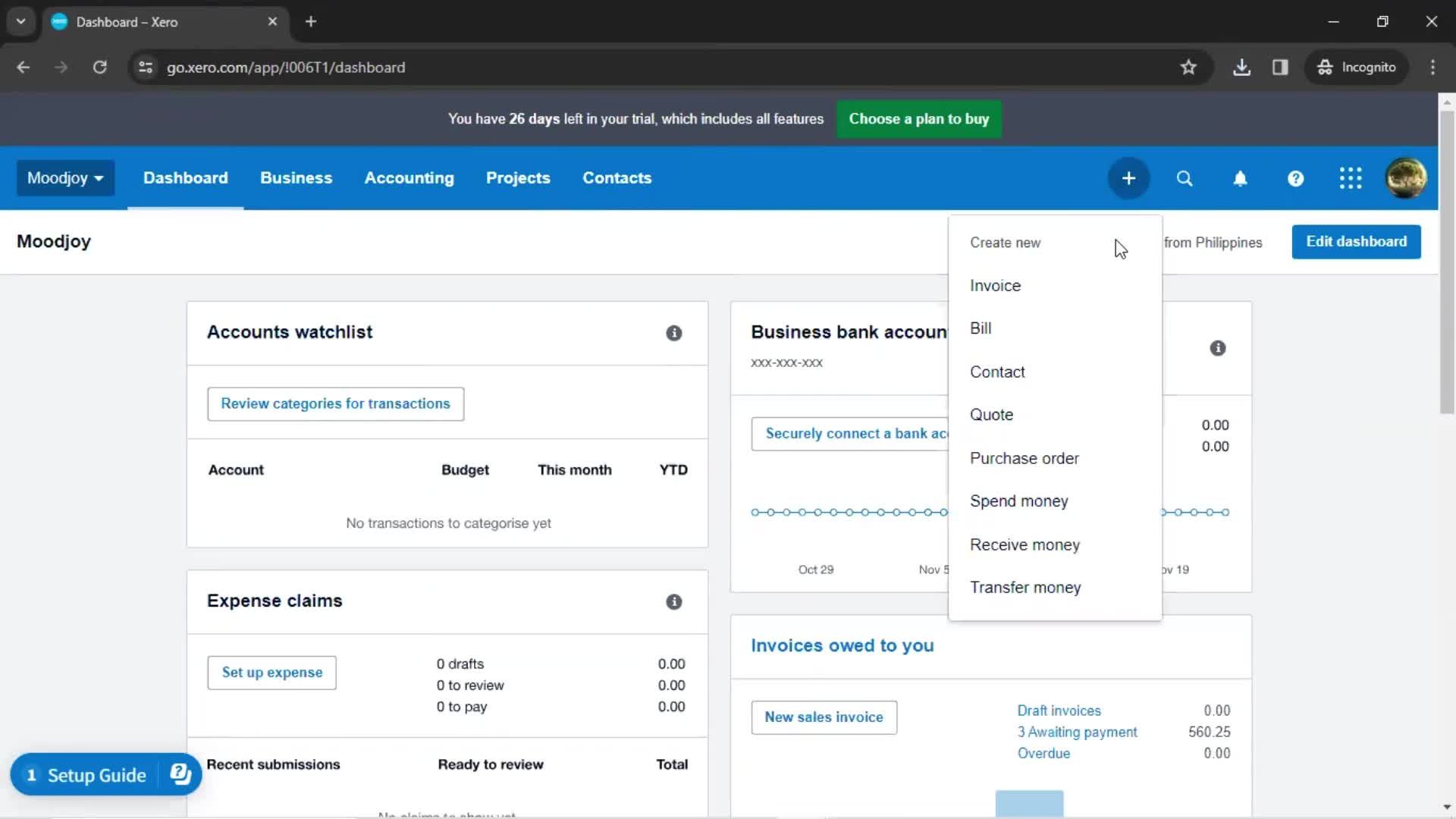Screen dimensions: 1456x819
Task: Click Securely connect a bank account button
Action: pyautogui.click(x=850, y=434)
